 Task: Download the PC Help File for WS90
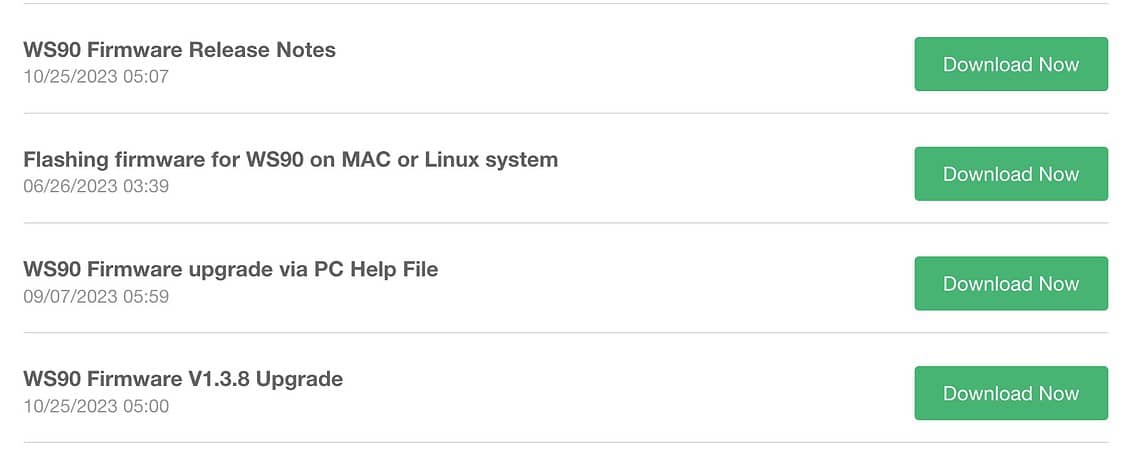tap(1010, 284)
